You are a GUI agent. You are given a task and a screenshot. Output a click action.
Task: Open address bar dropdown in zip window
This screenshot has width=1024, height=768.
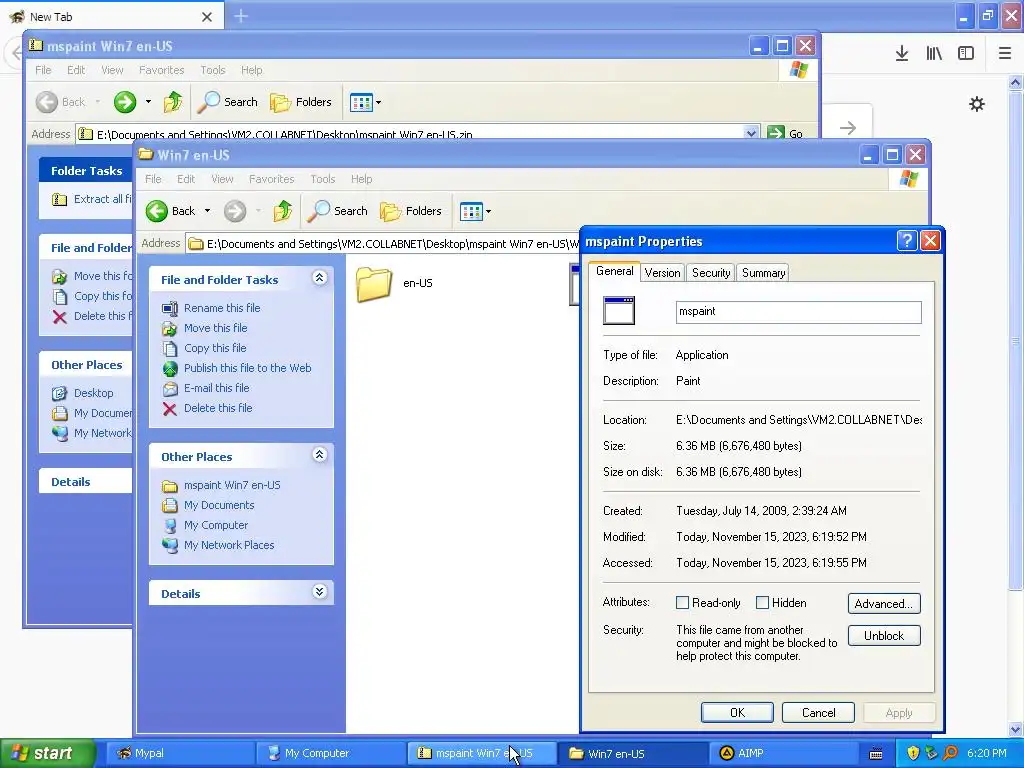pyautogui.click(x=751, y=133)
